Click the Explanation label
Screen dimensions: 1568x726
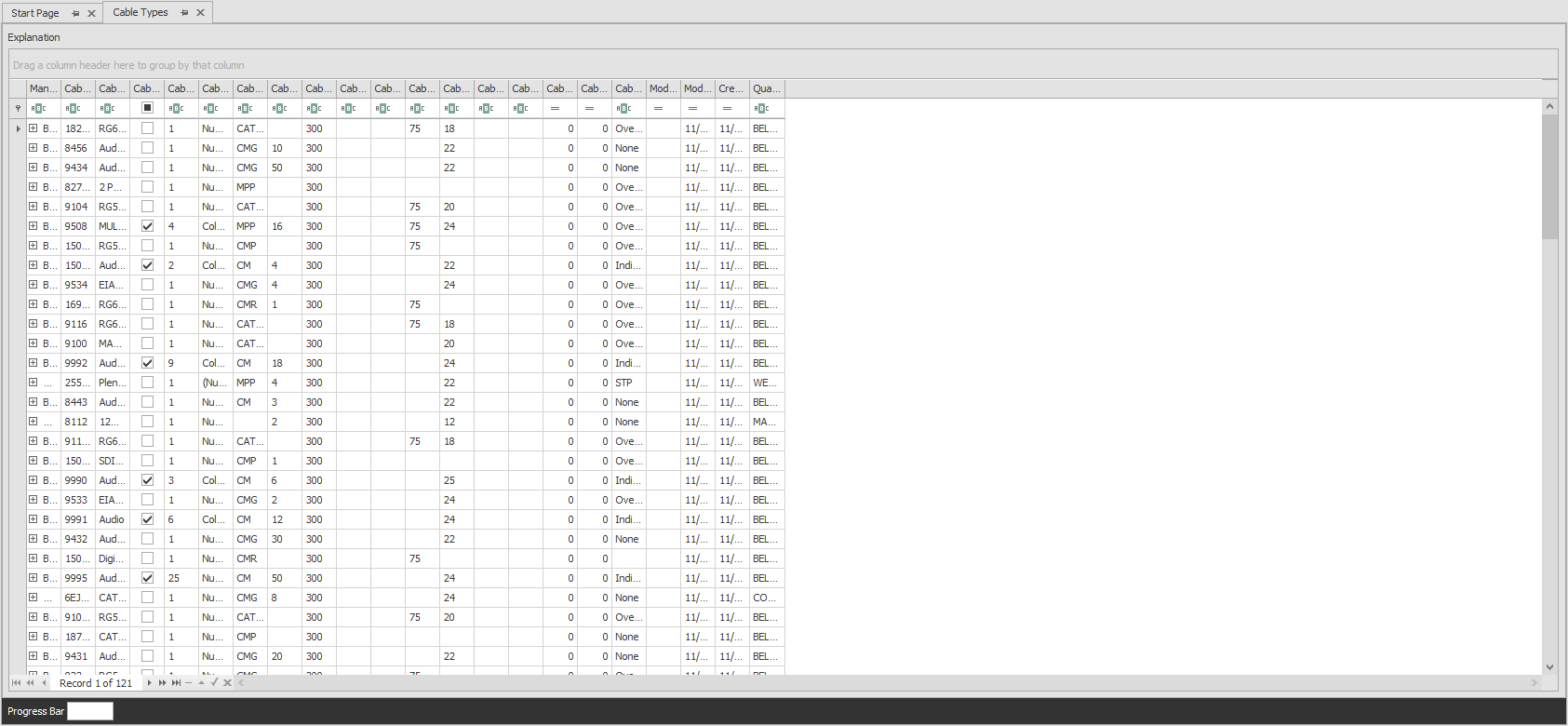(34, 37)
